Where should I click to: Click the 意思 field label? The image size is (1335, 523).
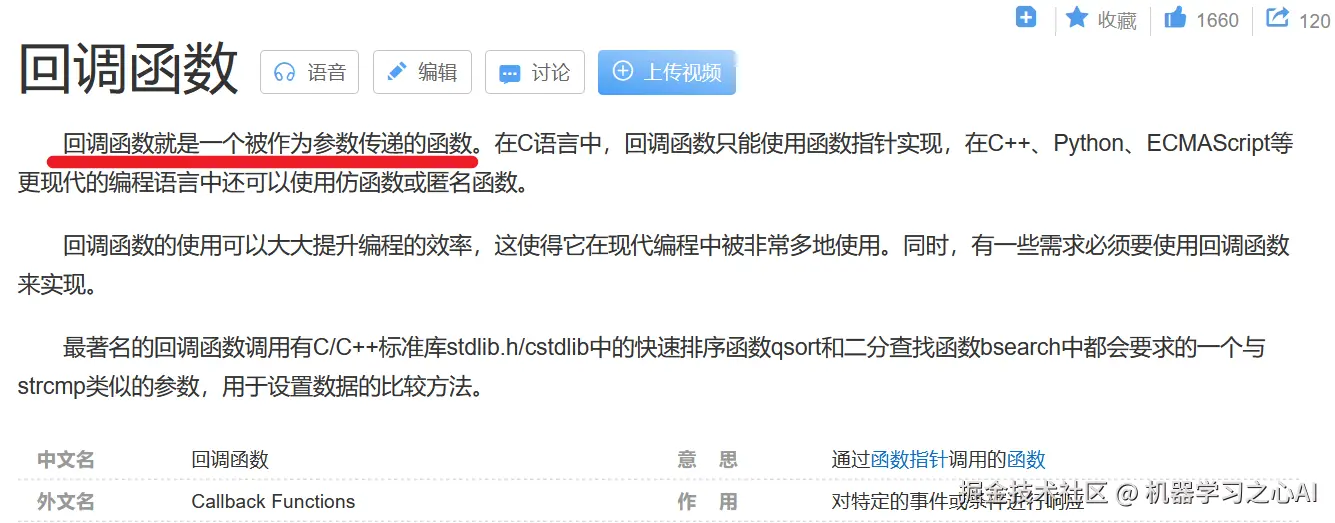click(707, 459)
